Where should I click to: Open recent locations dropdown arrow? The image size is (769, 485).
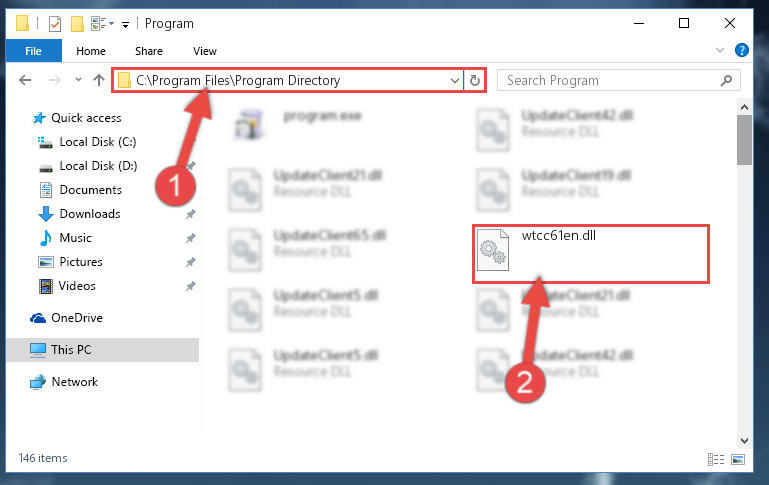click(78, 79)
